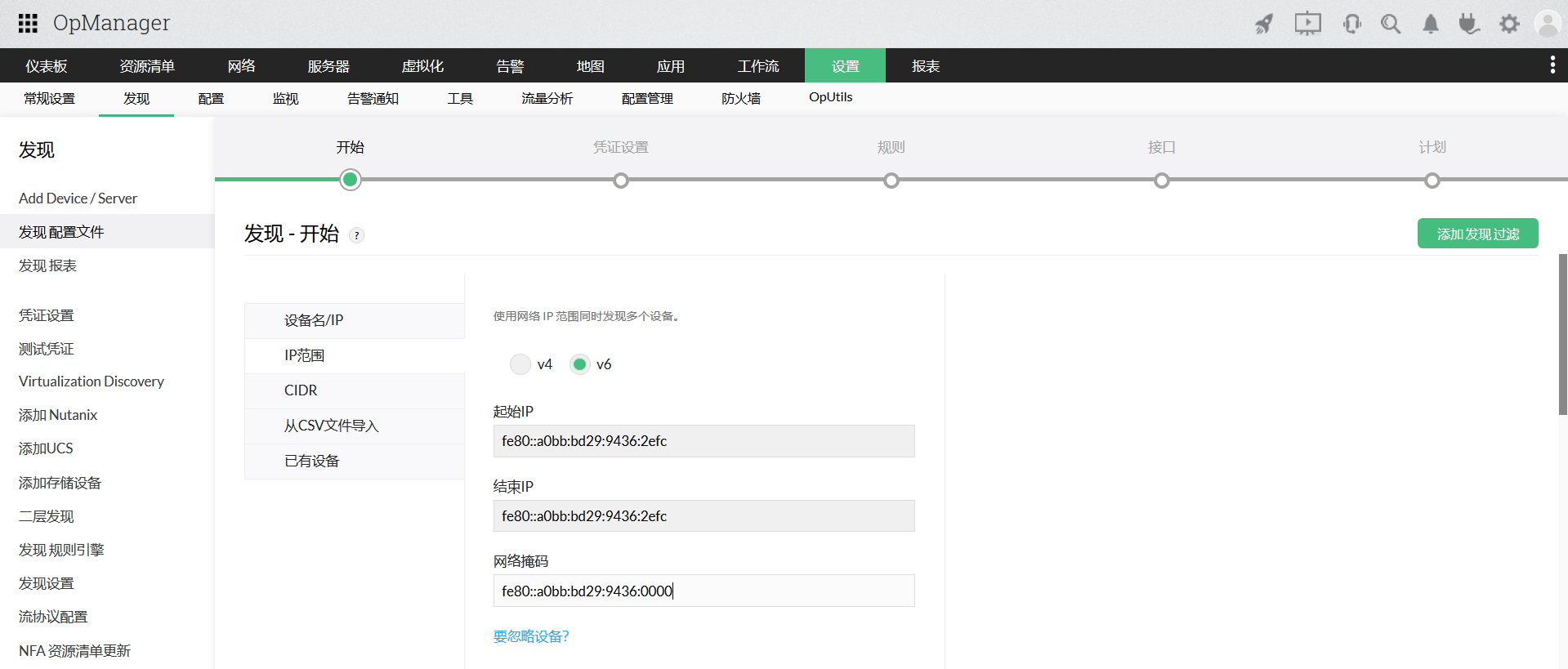1568x669 pixels.
Task: Open Virtualization Discovery in the sidebar
Action: pos(92,381)
